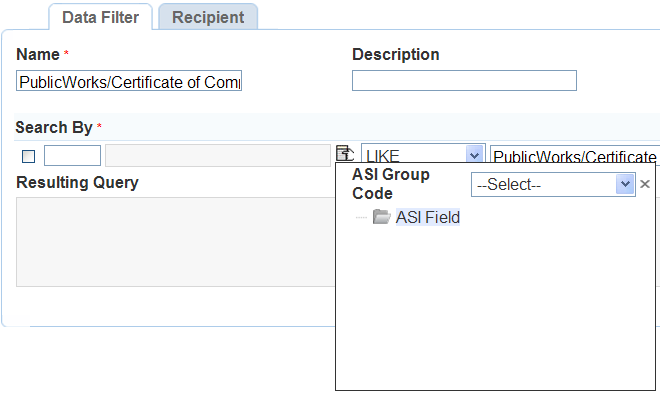
Task: Select the Data Filter tab
Action: (x=100, y=17)
